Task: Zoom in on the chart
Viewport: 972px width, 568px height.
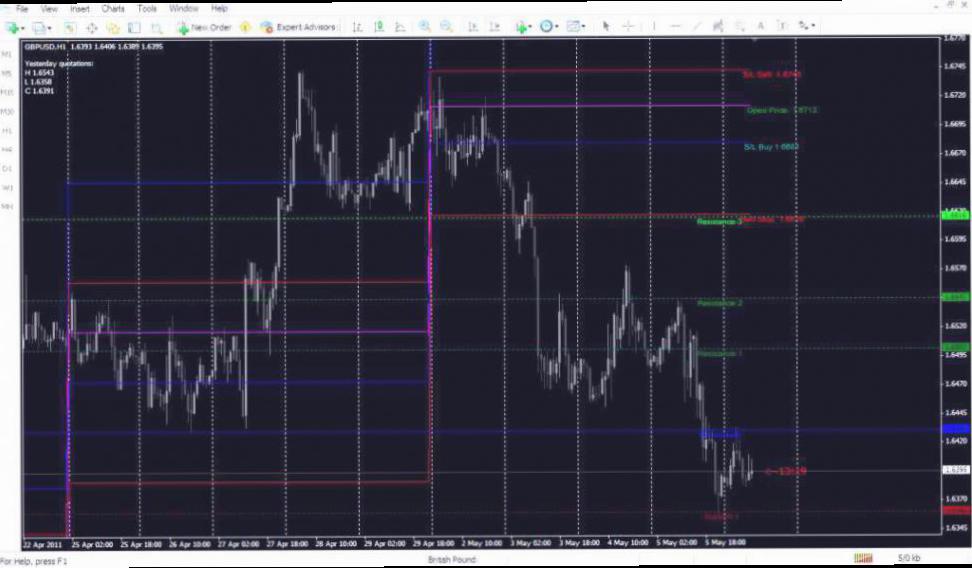Action: pyautogui.click(x=425, y=27)
